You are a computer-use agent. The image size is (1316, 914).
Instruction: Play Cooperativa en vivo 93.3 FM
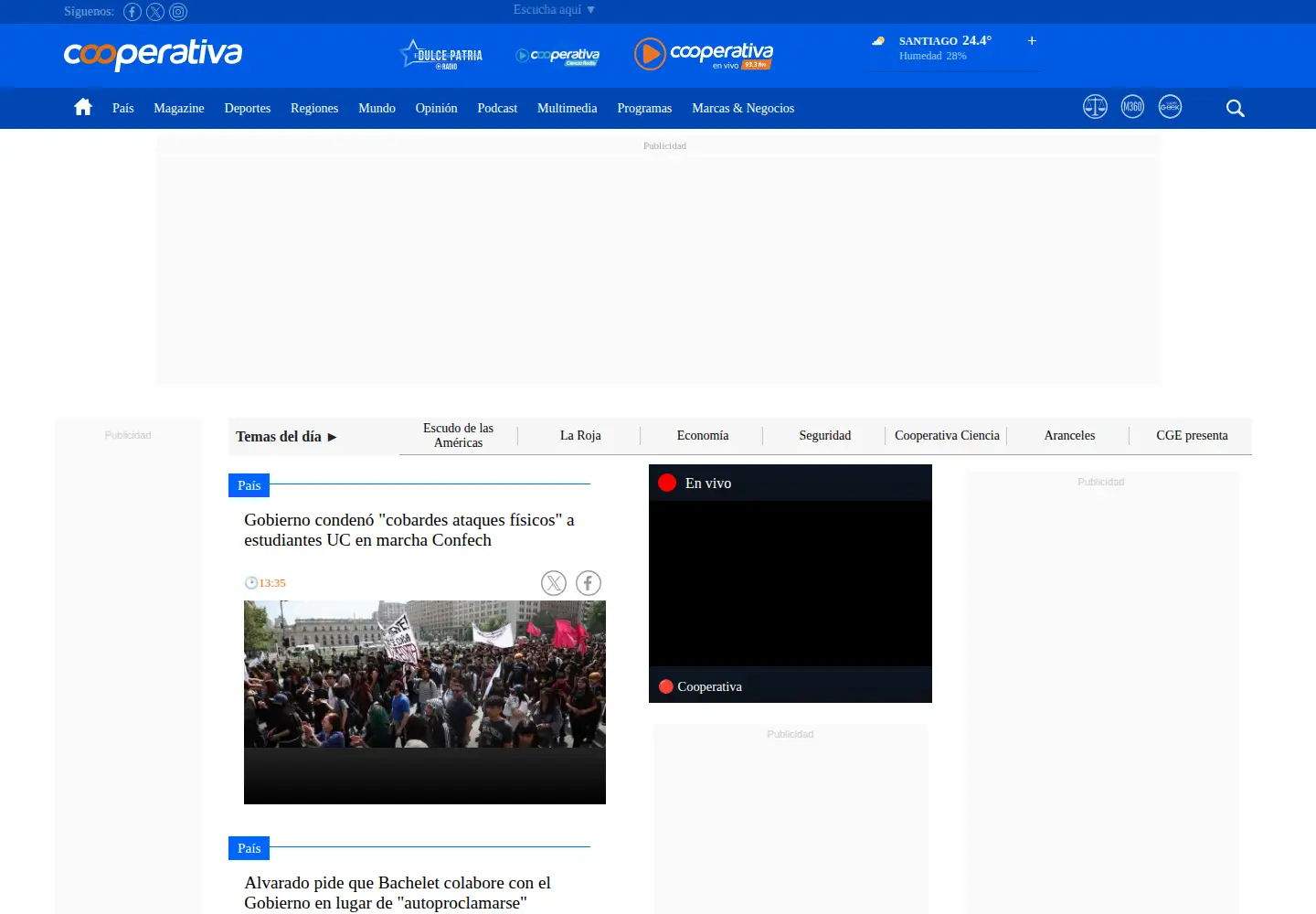pos(704,54)
